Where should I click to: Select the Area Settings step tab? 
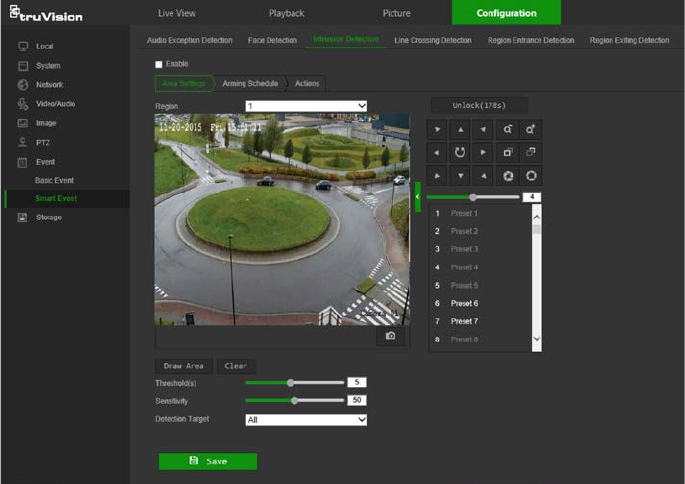click(184, 83)
